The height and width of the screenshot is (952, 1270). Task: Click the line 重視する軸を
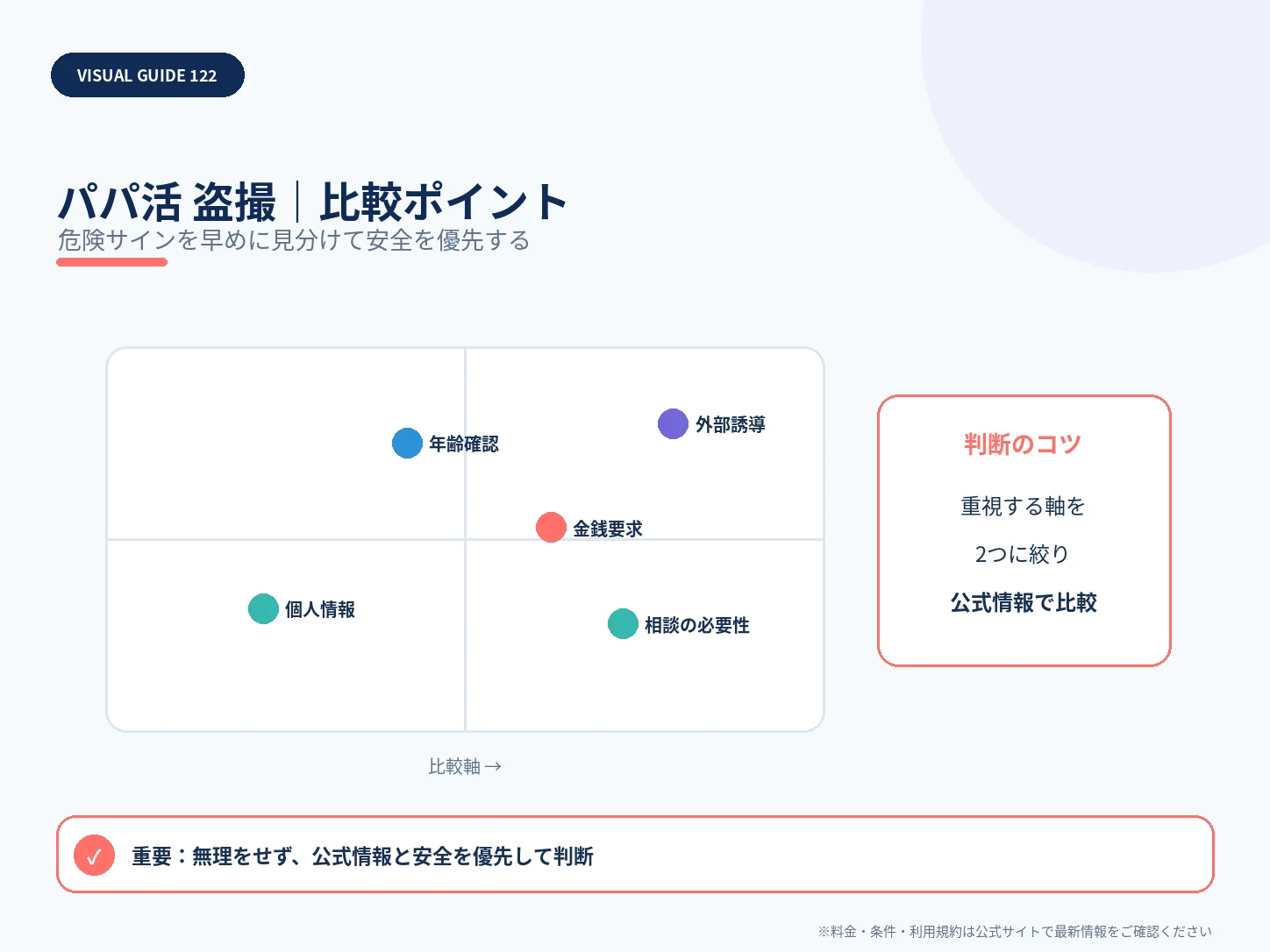pyautogui.click(x=1023, y=506)
